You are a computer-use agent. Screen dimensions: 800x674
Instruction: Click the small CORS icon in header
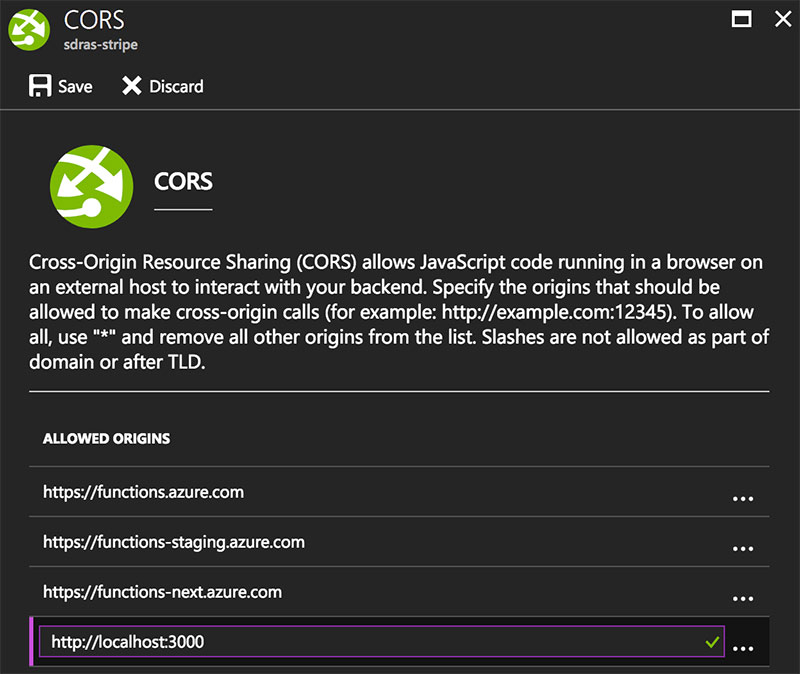pyautogui.click(x=29, y=30)
